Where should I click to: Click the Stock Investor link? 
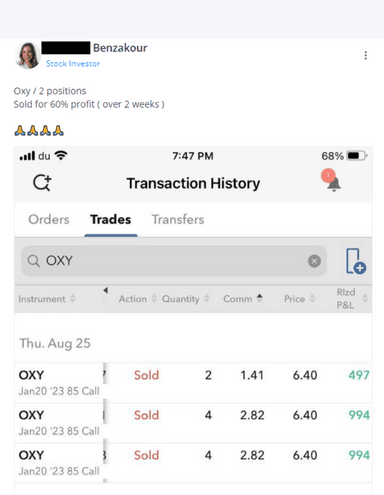[73, 63]
